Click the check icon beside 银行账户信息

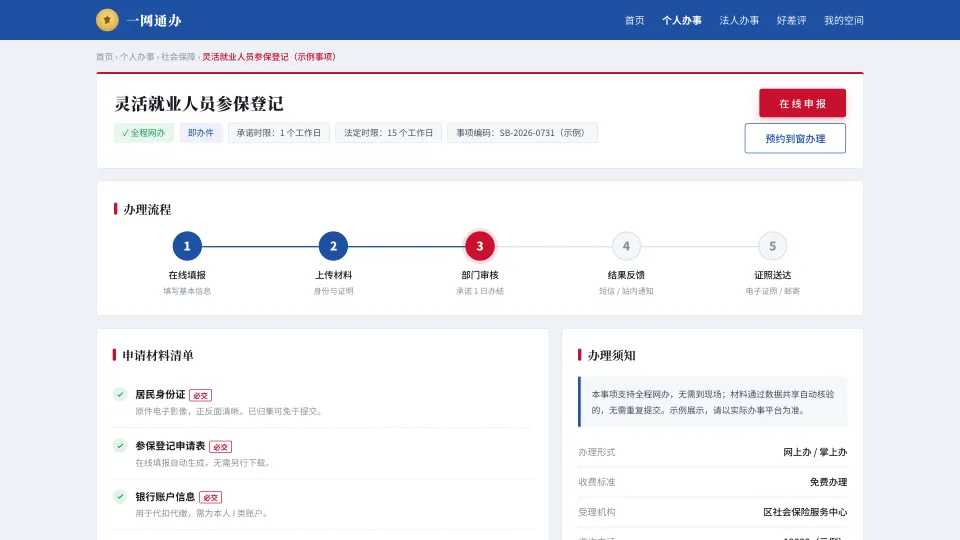click(120, 497)
